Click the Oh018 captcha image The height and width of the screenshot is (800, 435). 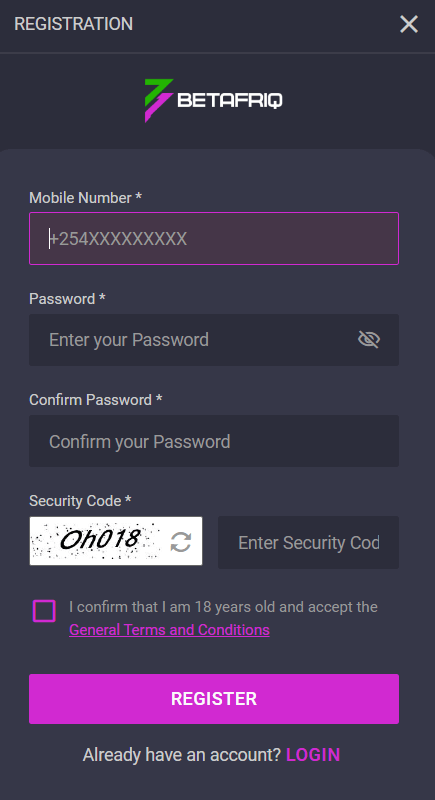click(99, 541)
